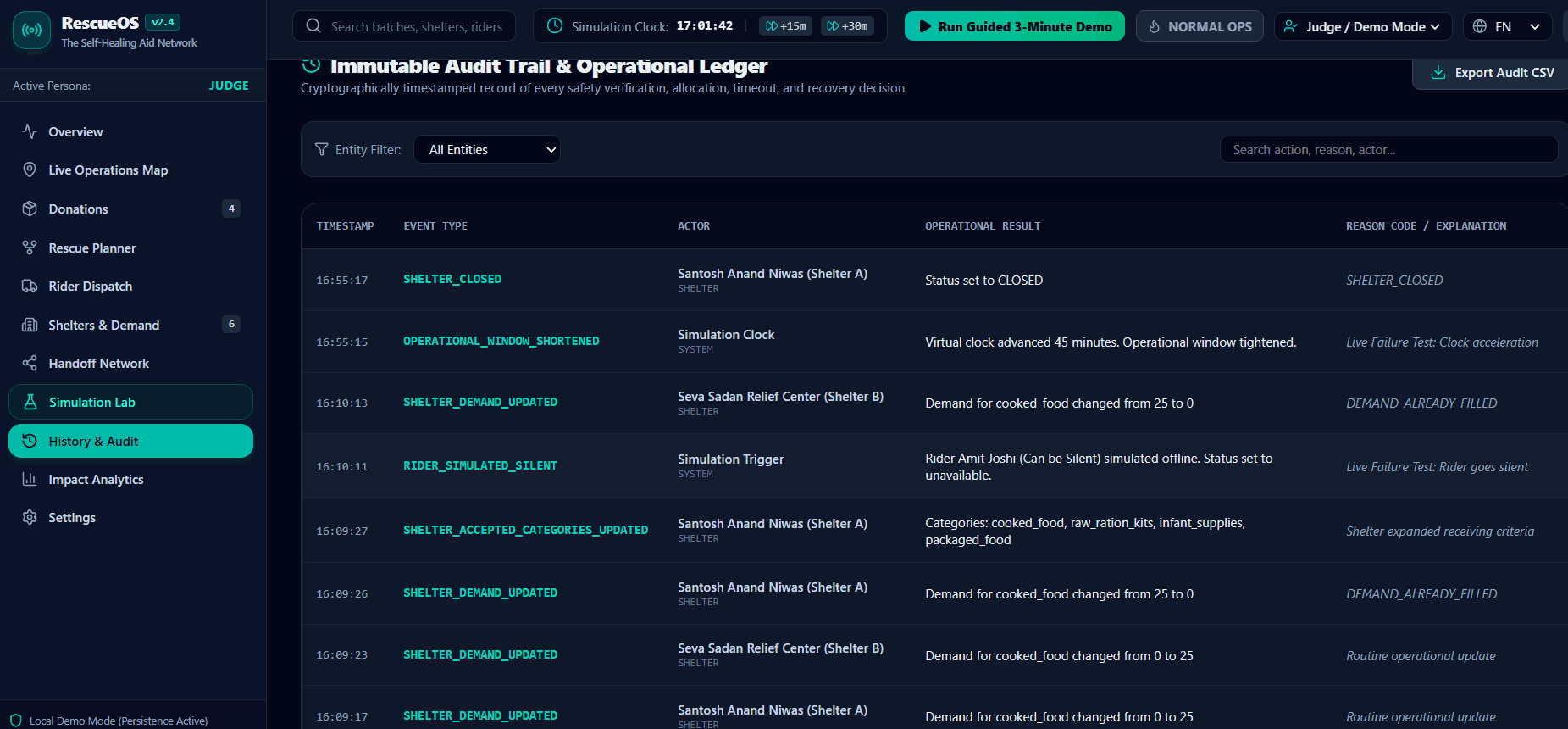The width and height of the screenshot is (1568, 729).
Task: Click the Live Failure Test: Rider goes silent text
Action: [x=1438, y=467]
